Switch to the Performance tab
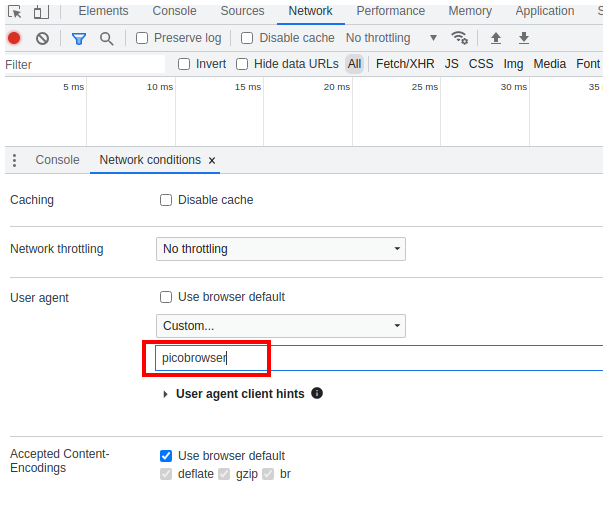 (390, 11)
